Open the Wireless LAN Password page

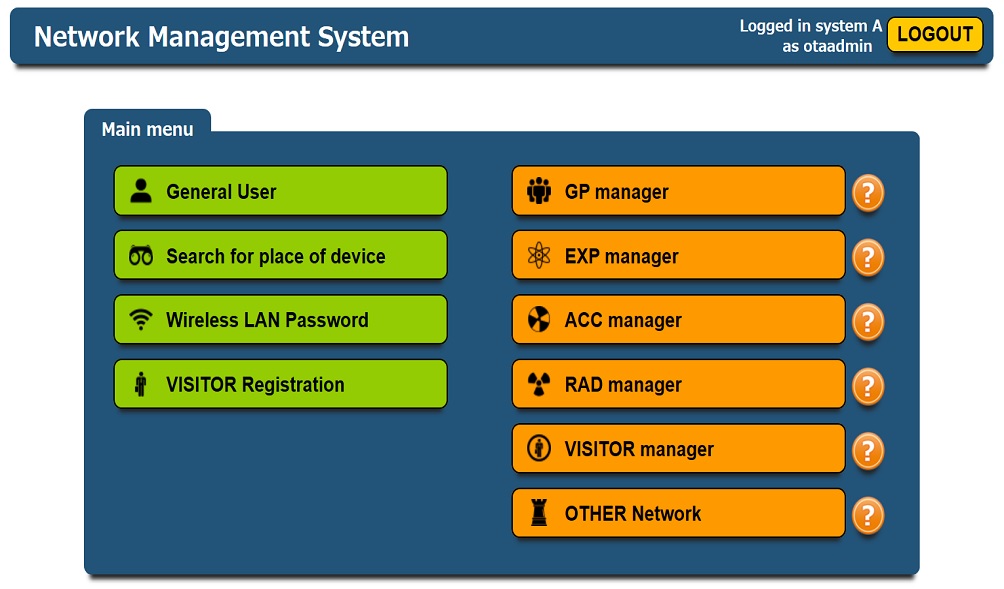[x=280, y=319]
